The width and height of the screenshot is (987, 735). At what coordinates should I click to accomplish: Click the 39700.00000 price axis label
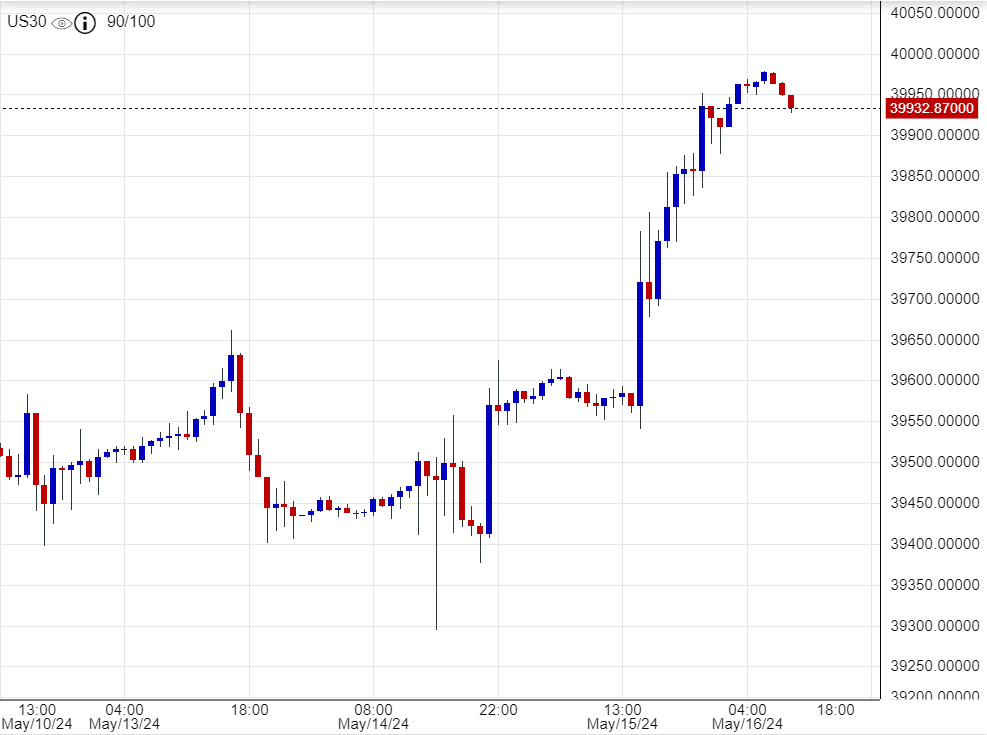click(x=934, y=298)
